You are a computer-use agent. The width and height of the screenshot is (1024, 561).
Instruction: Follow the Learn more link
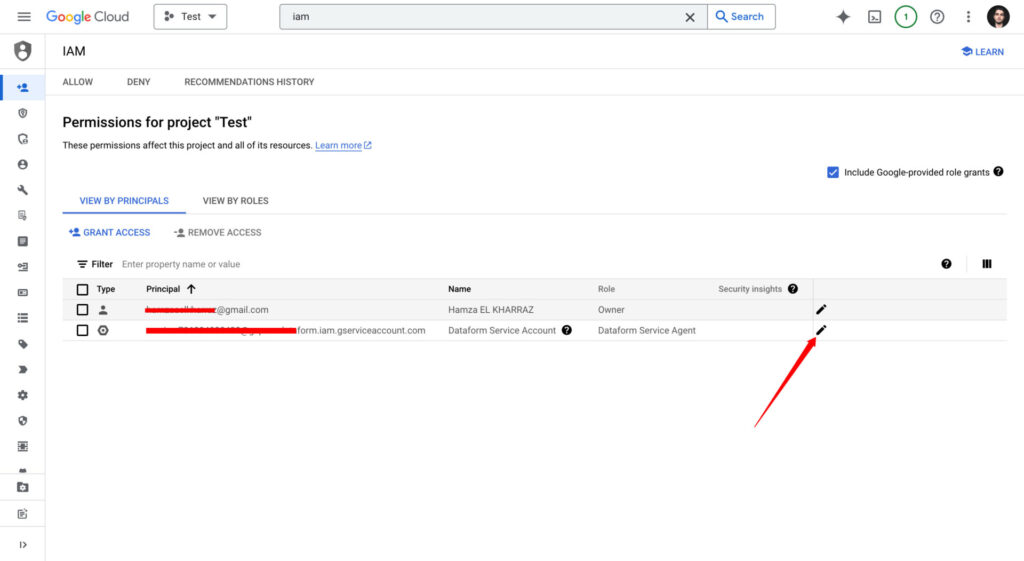coord(339,146)
